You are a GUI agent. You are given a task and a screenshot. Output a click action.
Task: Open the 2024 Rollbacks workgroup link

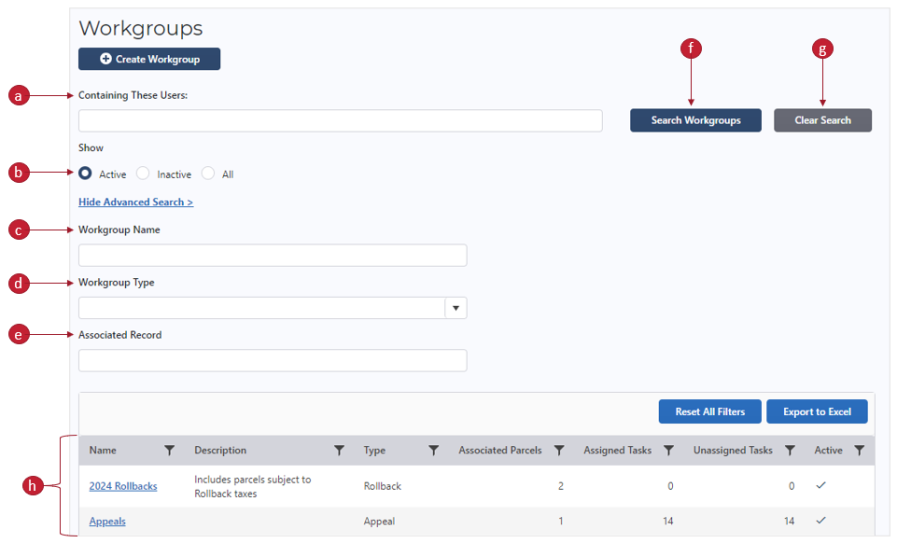(122, 486)
